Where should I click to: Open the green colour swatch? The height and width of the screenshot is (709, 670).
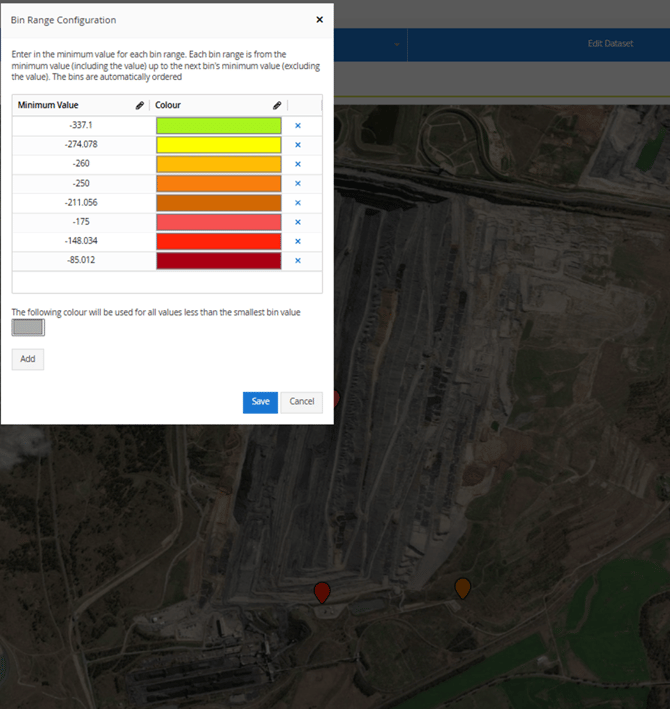point(218,126)
